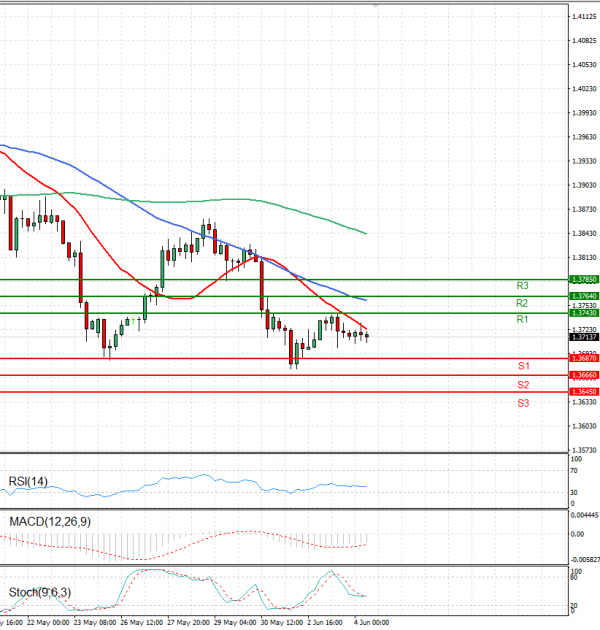This screenshot has height=630, width=600.
Task: Click the 29 May 04:00 time label
Action: [x=235, y=622]
